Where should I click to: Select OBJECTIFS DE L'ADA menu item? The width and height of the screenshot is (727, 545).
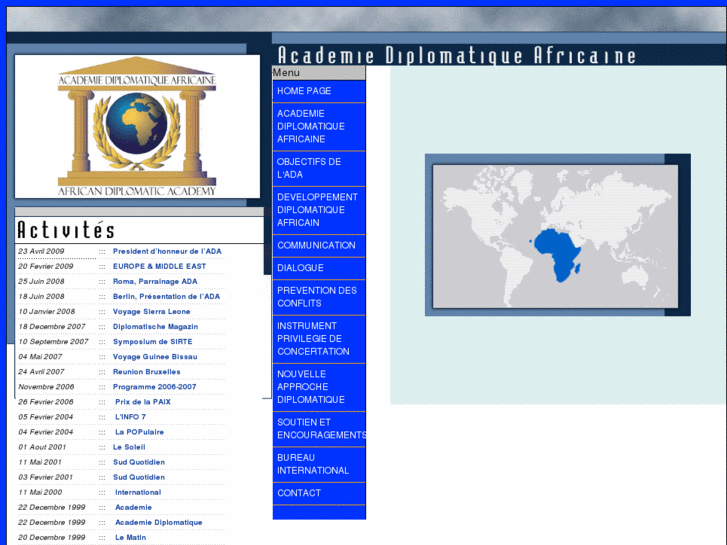point(319,168)
